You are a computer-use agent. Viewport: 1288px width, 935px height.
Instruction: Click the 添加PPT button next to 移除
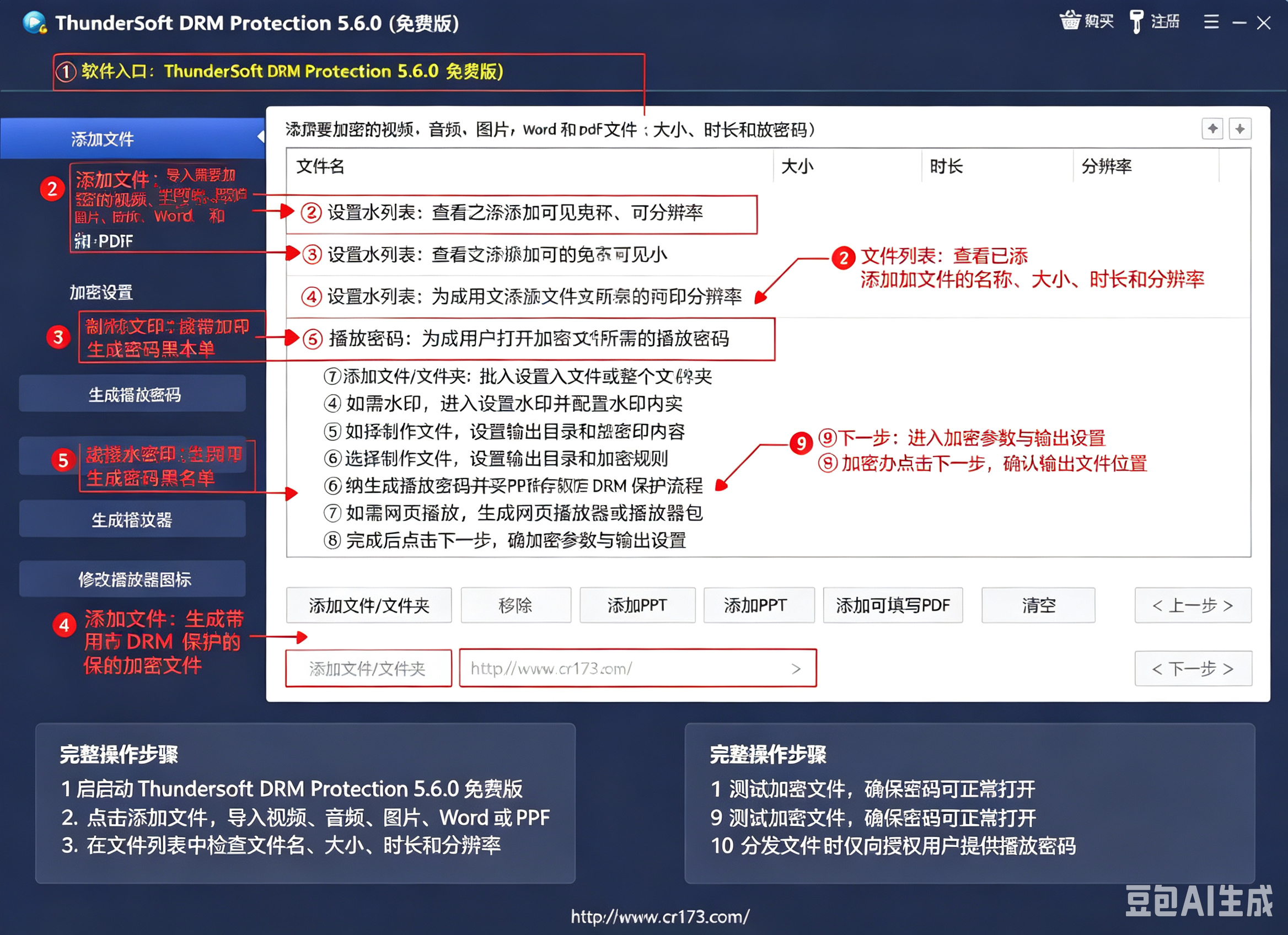pyautogui.click(x=637, y=606)
